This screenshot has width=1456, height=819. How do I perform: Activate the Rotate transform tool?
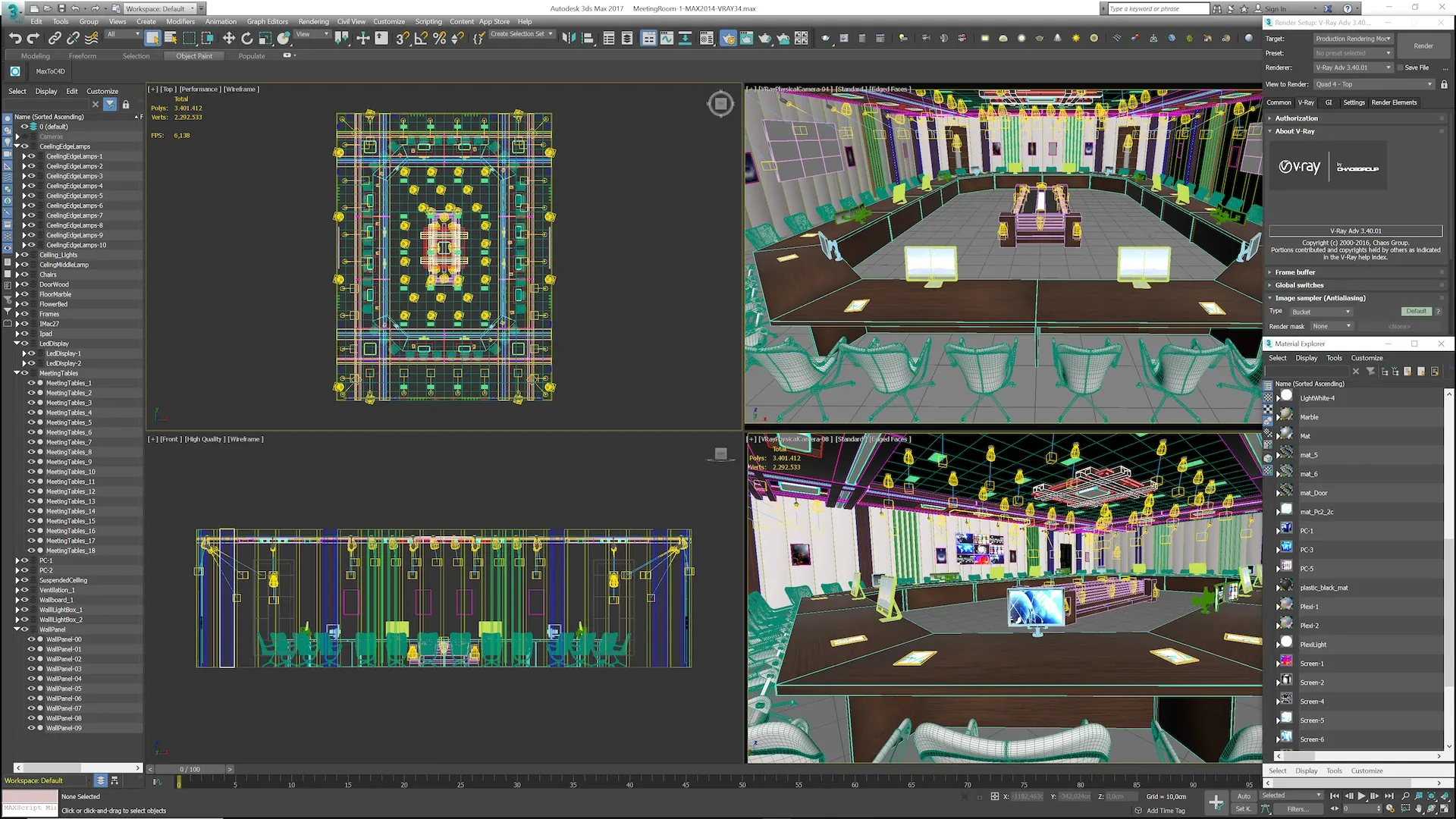click(x=246, y=38)
